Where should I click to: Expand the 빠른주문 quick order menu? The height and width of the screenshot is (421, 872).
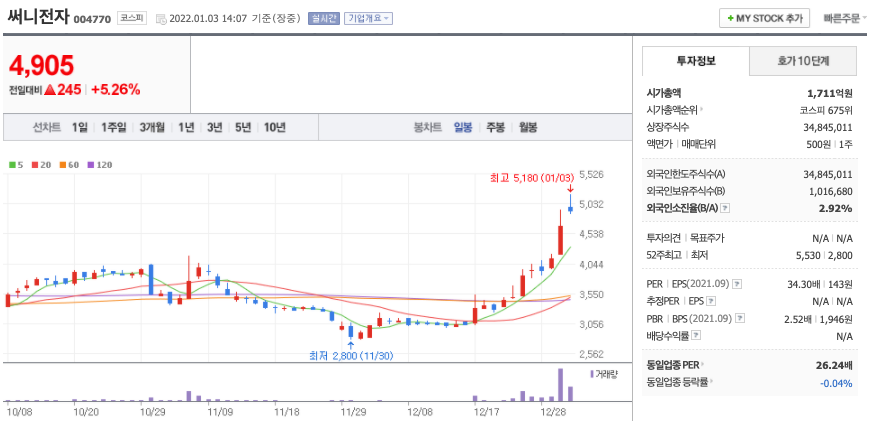point(845,18)
